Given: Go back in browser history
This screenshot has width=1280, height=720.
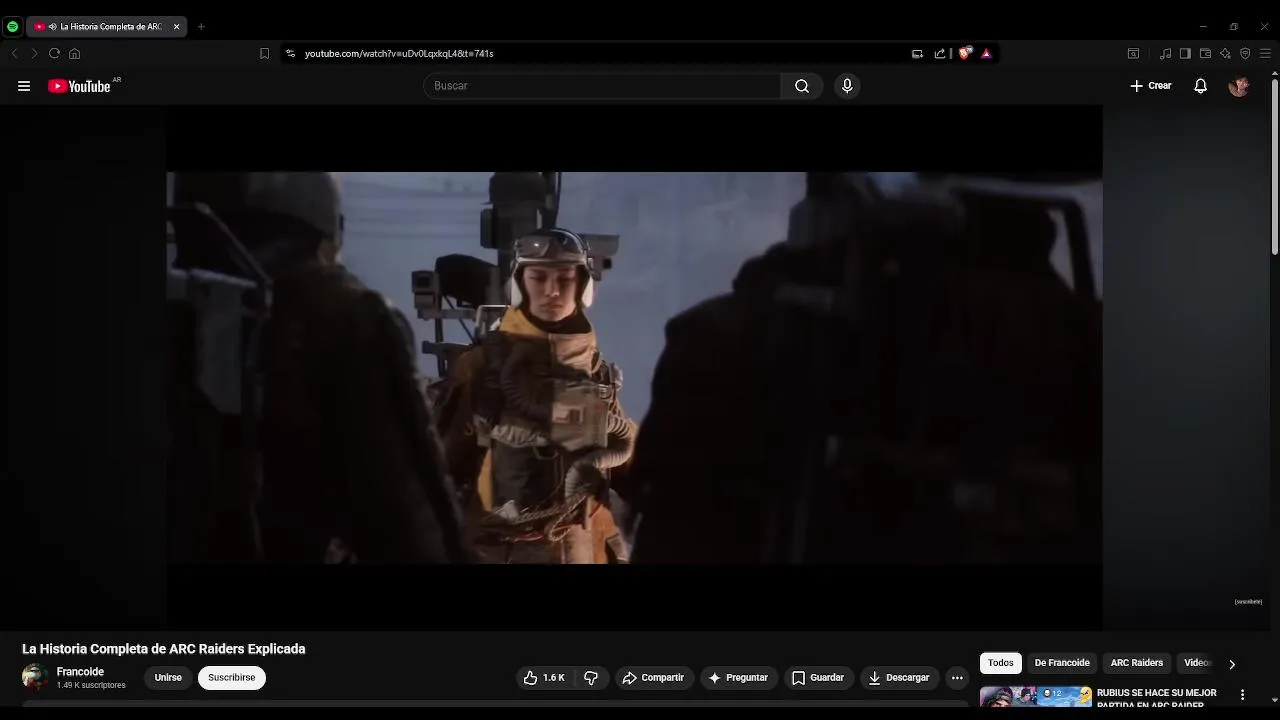Looking at the screenshot, I should tap(14, 54).
